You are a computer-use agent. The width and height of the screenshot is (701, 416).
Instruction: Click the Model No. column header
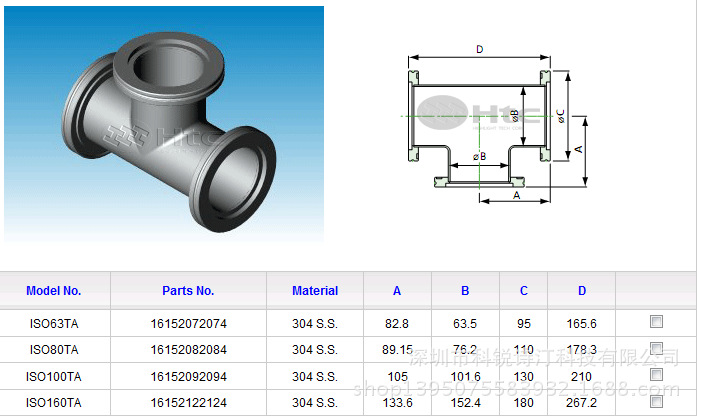coord(54,291)
